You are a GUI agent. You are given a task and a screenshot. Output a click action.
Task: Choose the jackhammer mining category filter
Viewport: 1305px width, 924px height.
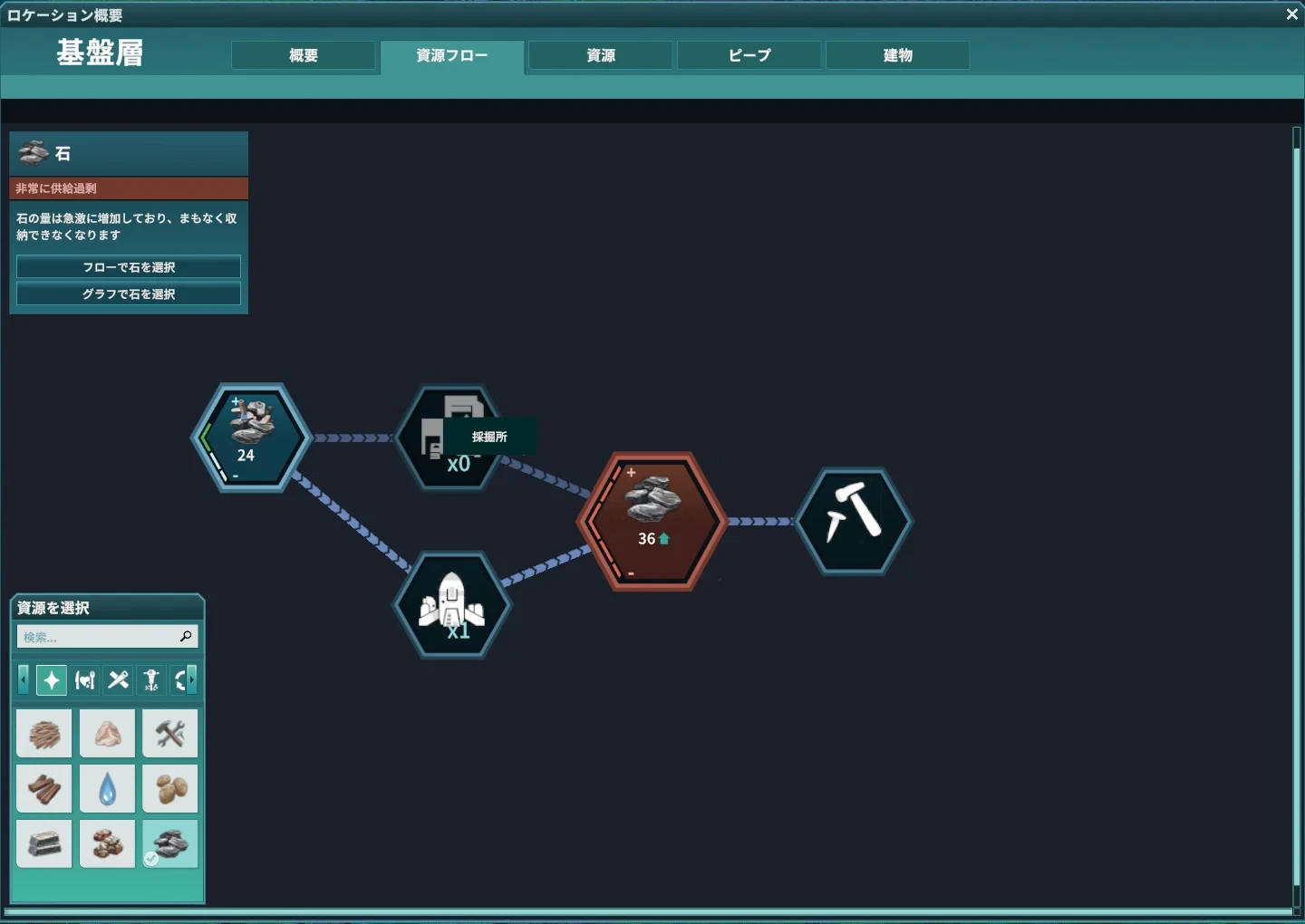coord(151,680)
